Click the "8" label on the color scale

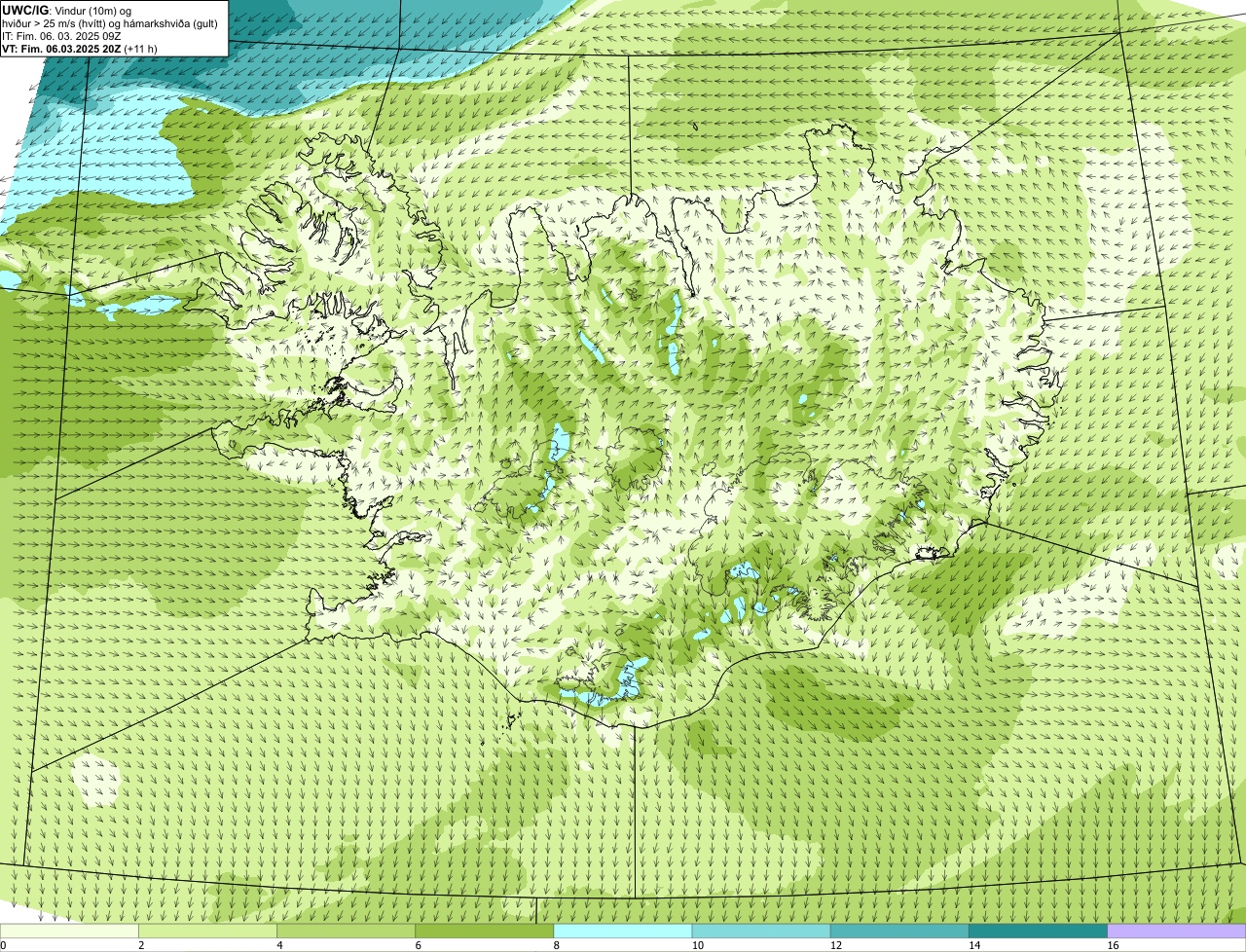pyautogui.click(x=556, y=945)
